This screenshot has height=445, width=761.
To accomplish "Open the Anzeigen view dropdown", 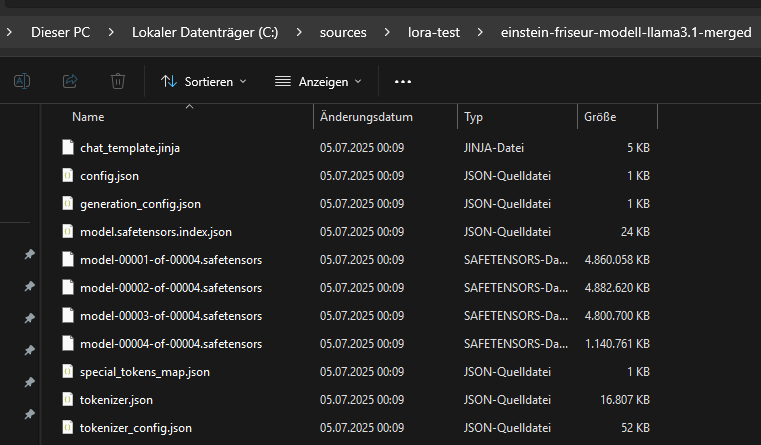I will [318, 81].
